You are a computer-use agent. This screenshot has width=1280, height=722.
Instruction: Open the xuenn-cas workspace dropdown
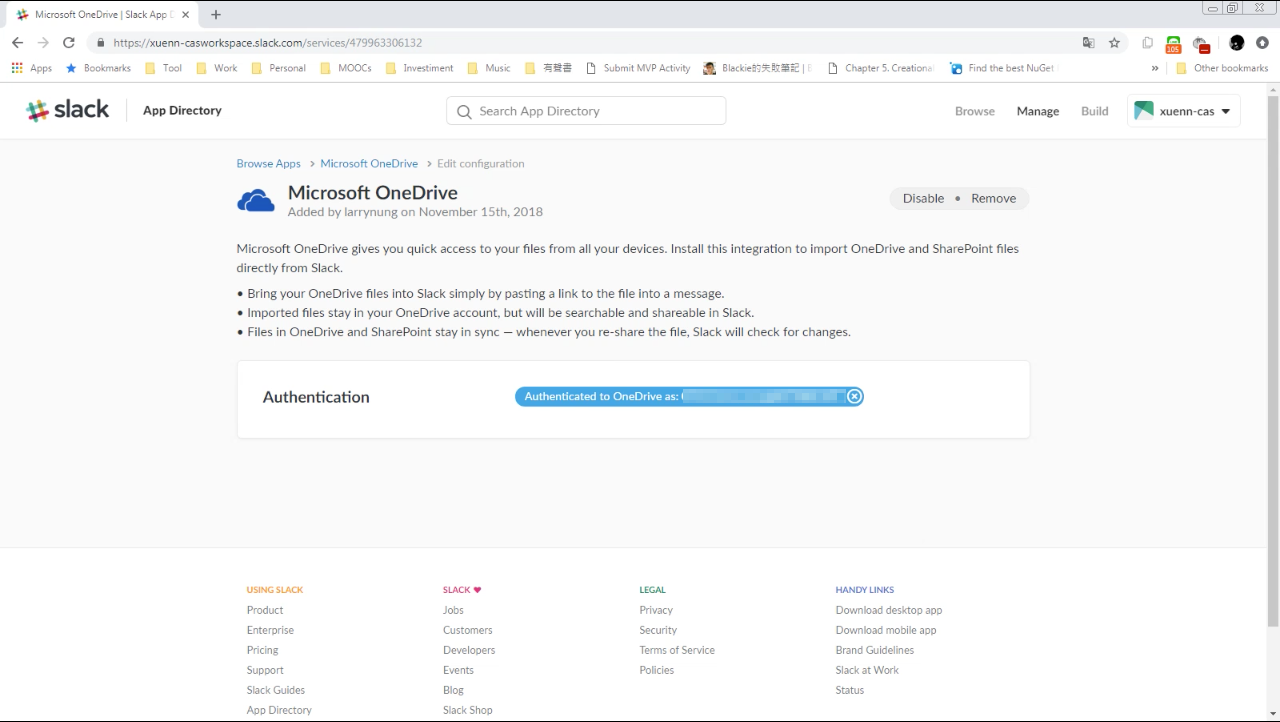[x=1184, y=111]
